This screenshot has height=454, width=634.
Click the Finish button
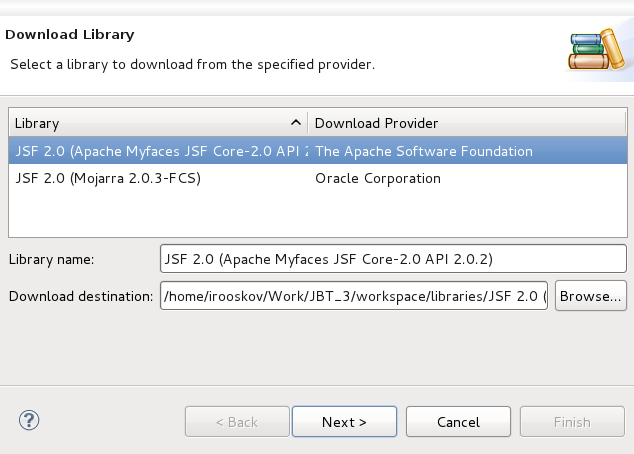point(572,422)
